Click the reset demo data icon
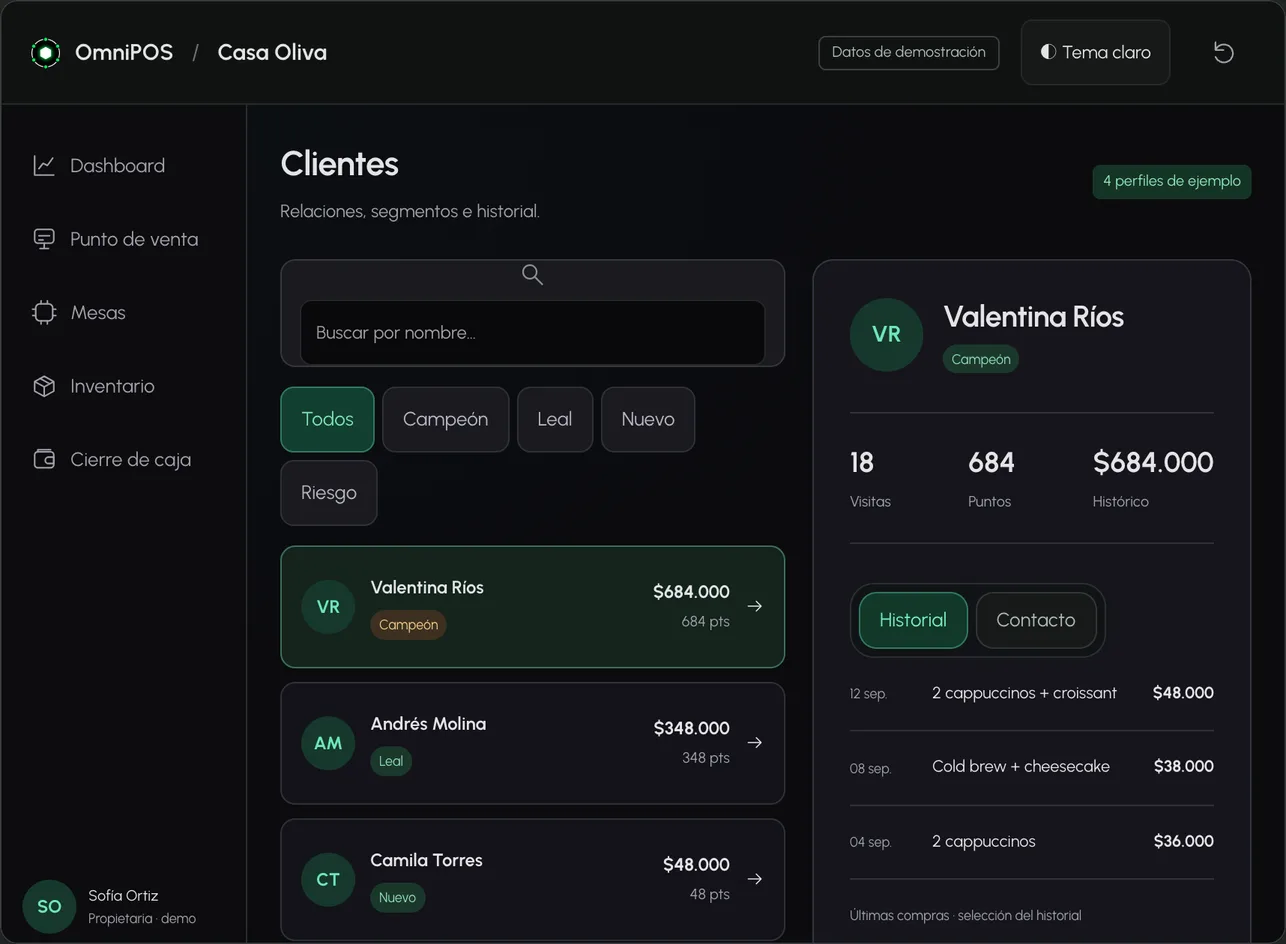 click(1223, 52)
